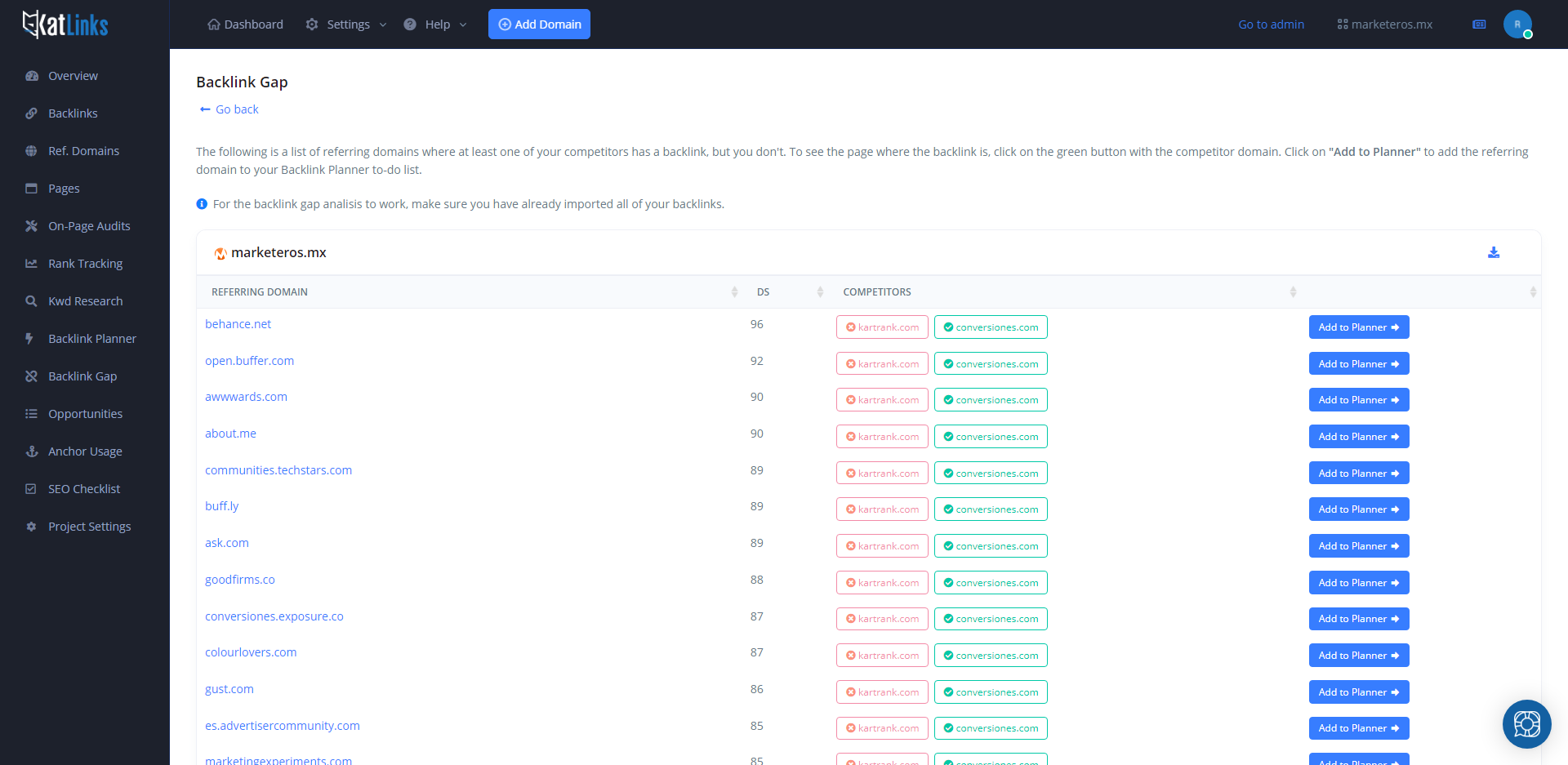Click the Go to admin link
The width and height of the screenshot is (1568, 765).
click(x=1271, y=24)
